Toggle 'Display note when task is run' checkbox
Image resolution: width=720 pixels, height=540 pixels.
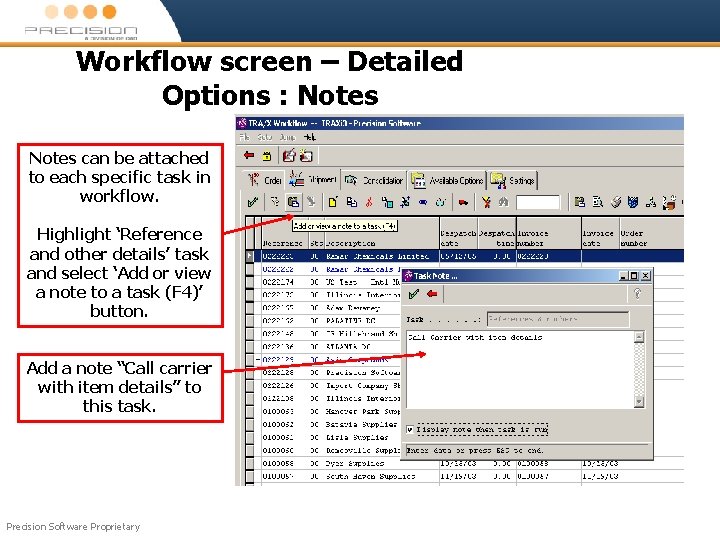point(410,430)
